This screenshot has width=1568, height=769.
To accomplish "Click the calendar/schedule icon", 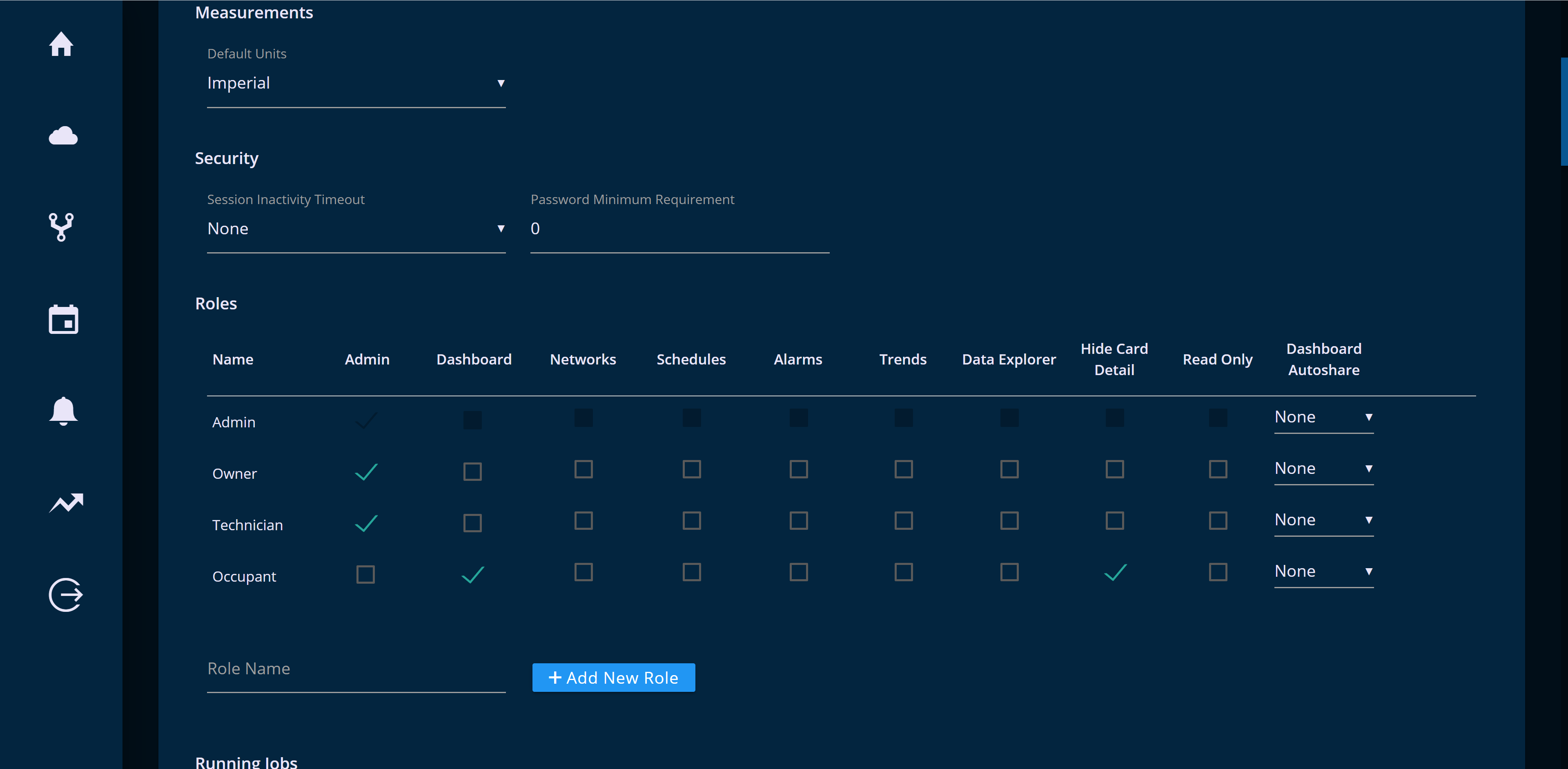I will (63, 319).
